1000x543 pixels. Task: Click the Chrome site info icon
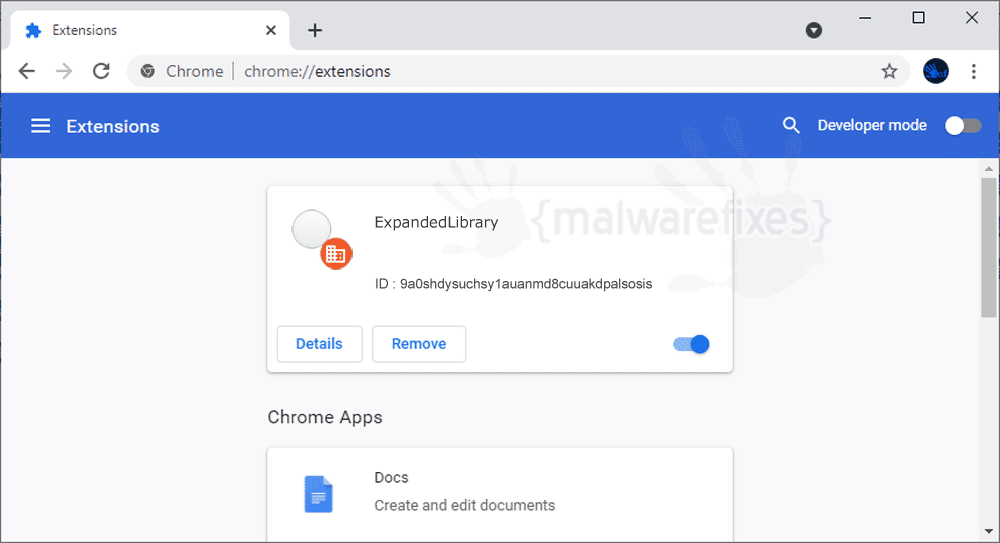pos(148,71)
